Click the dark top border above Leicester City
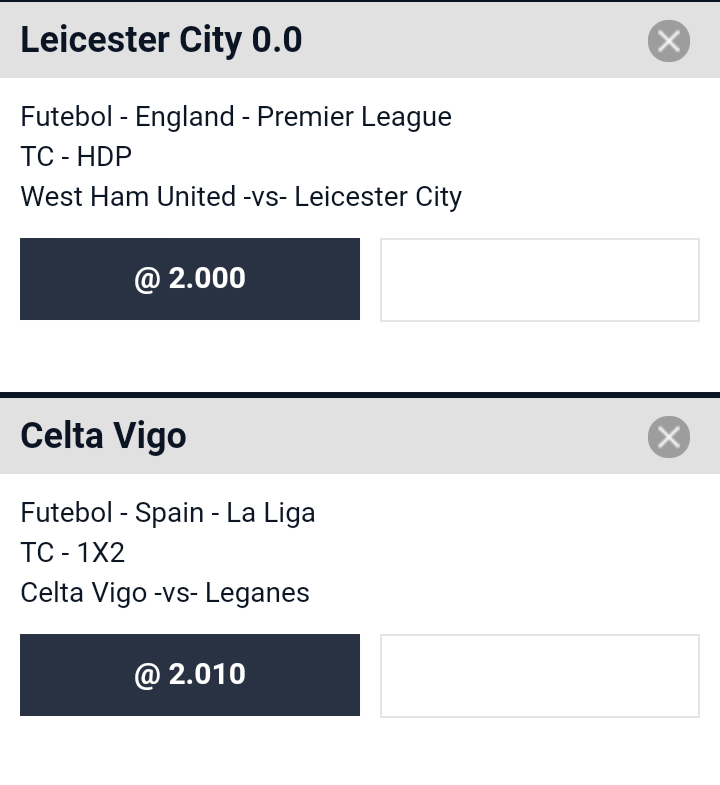 click(x=360, y=1)
